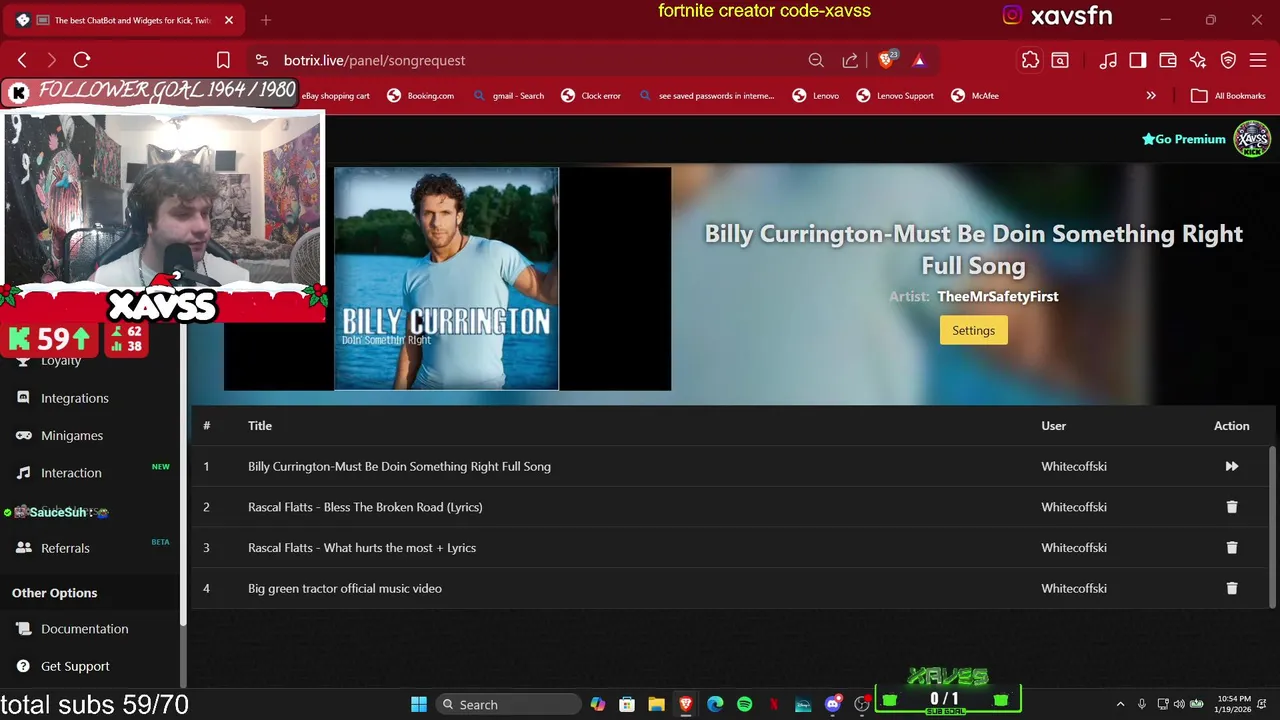Click the share icon in address bar

tap(850, 60)
